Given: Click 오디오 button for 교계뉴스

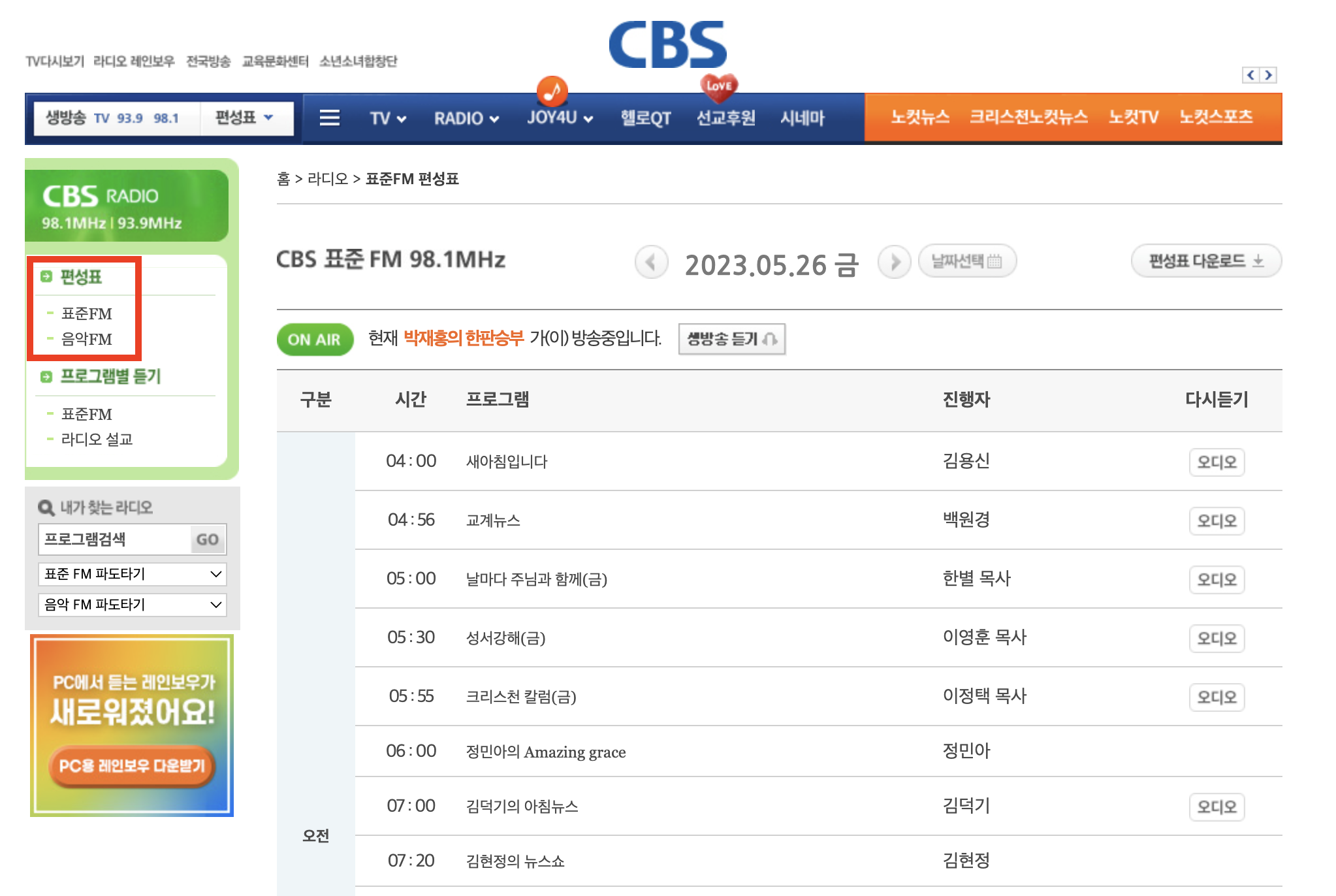Looking at the screenshot, I should click(x=1217, y=521).
